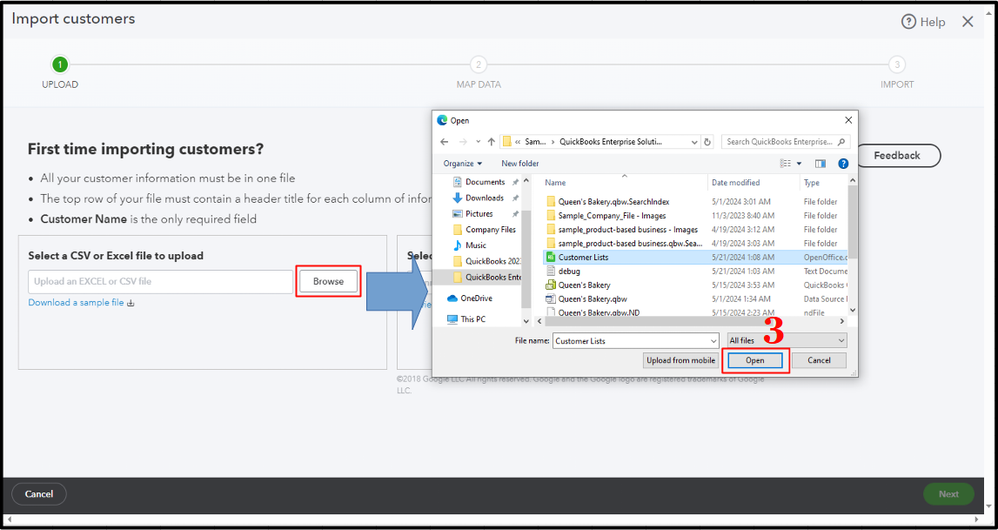
Task: Go back in the Open dialog
Action: tap(444, 142)
